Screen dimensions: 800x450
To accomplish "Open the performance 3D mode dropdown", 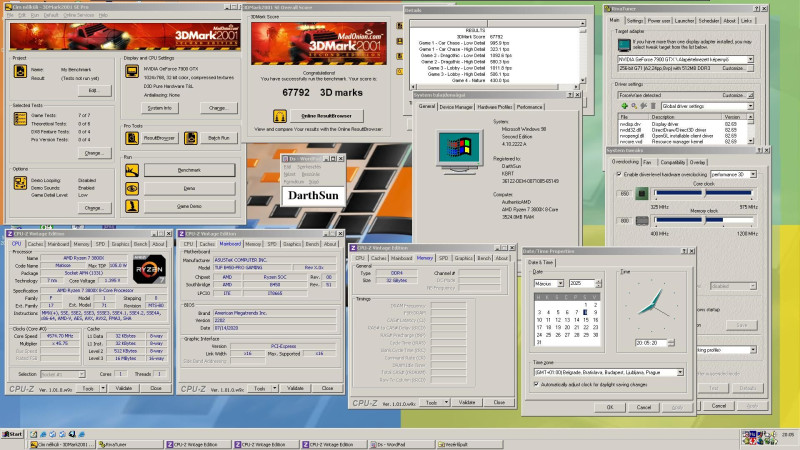I will tap(753, 174).
